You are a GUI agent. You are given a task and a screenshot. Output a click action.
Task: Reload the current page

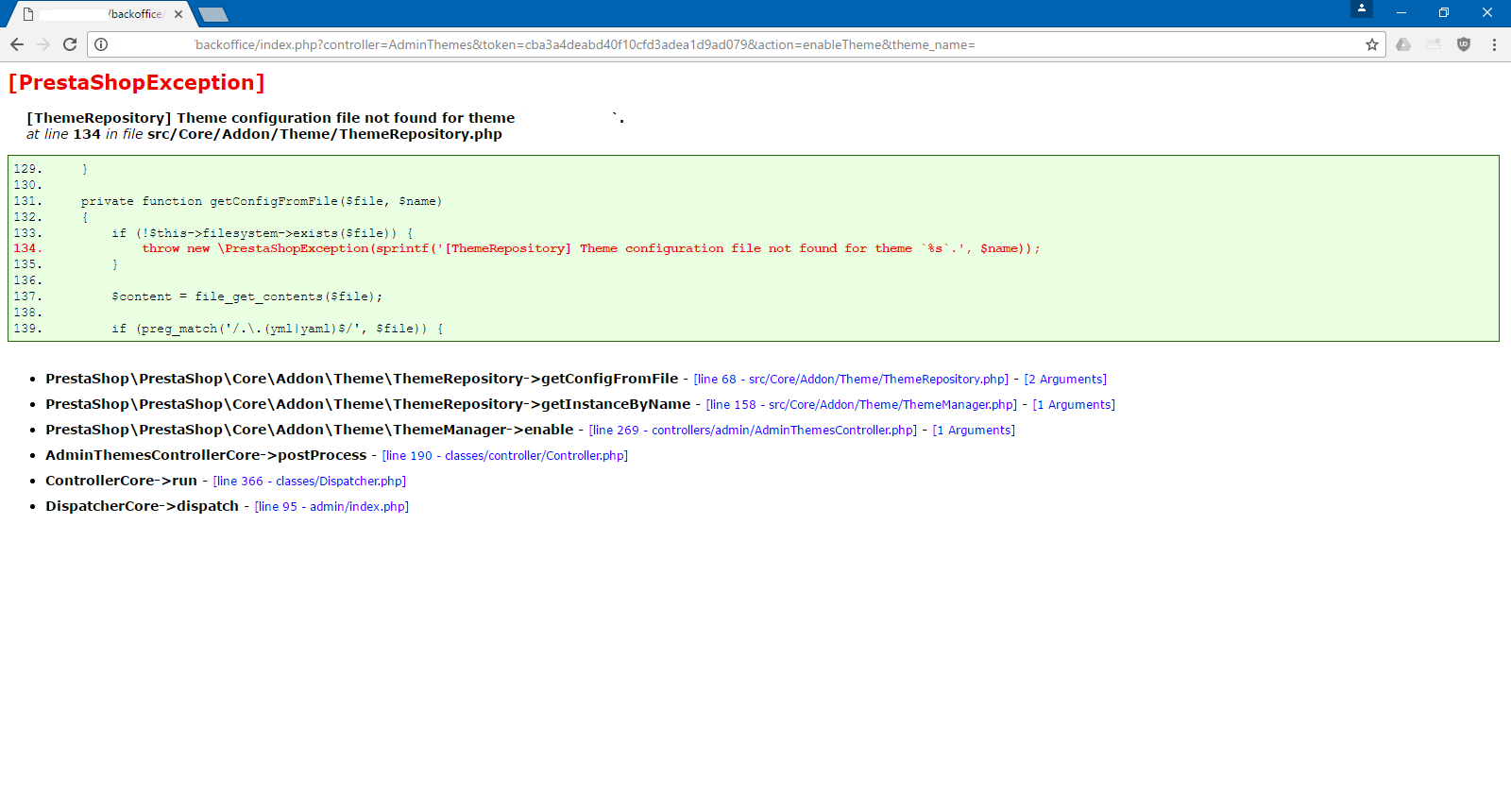click(70, 44)
